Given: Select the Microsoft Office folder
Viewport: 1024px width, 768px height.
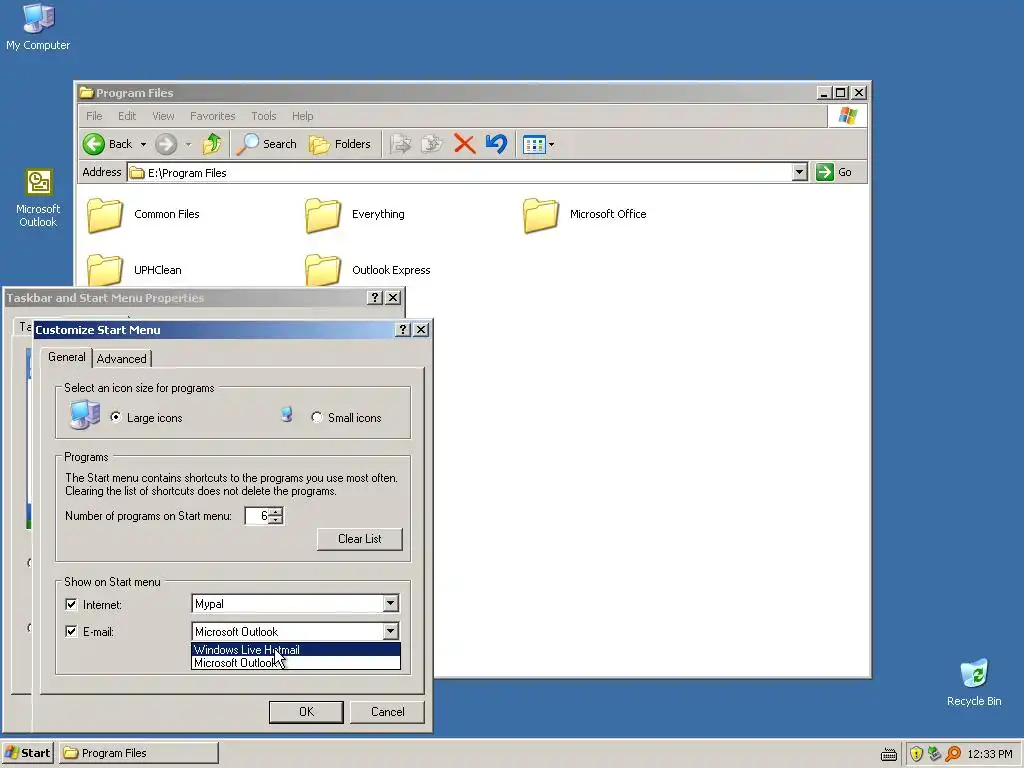Looking at the screenshot, I should pos(585,214).
